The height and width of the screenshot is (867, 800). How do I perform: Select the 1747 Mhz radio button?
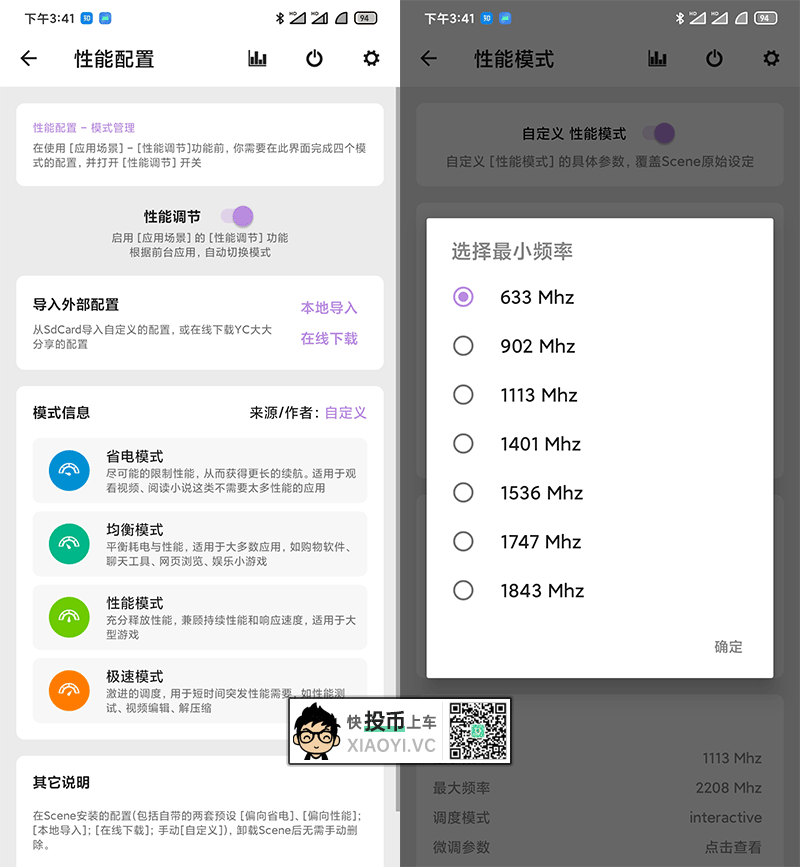(x=463, y=542)
